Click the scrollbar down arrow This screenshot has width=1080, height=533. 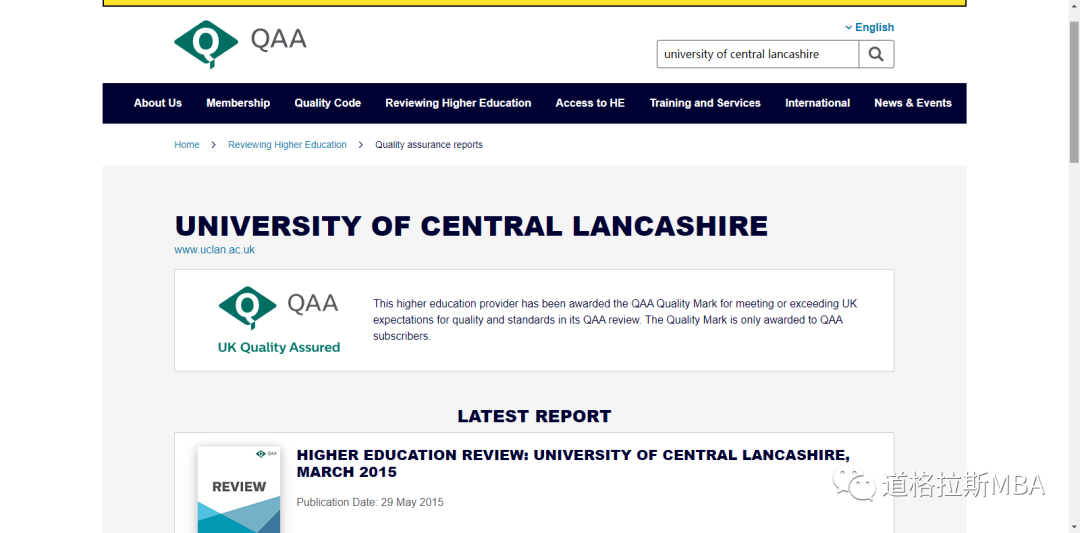click(1073, 526)
